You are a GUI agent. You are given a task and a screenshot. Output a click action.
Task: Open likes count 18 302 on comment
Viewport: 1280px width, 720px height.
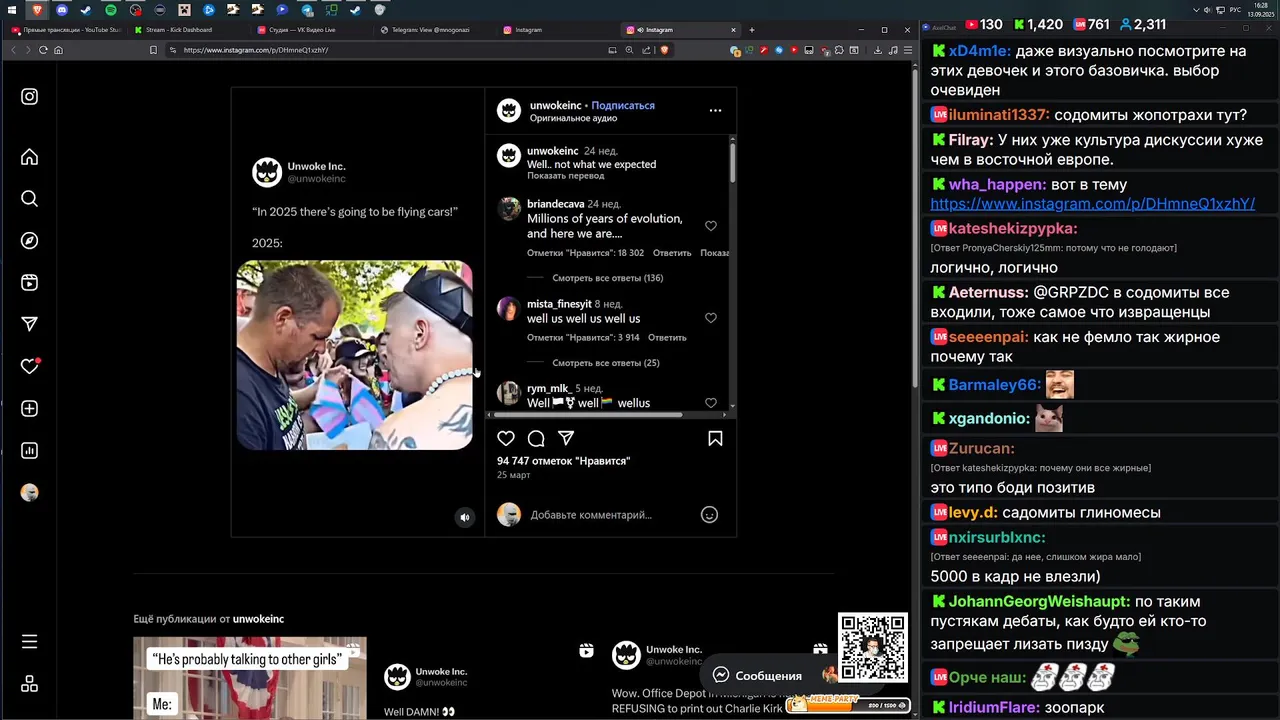585,253
